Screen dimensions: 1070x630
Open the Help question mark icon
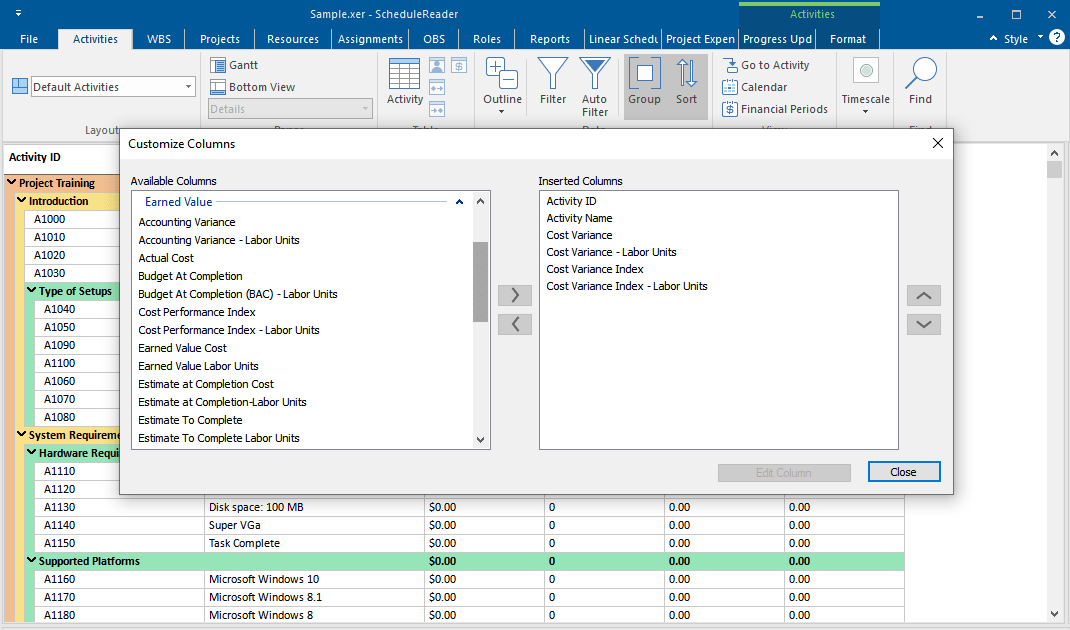point(1056,38)
